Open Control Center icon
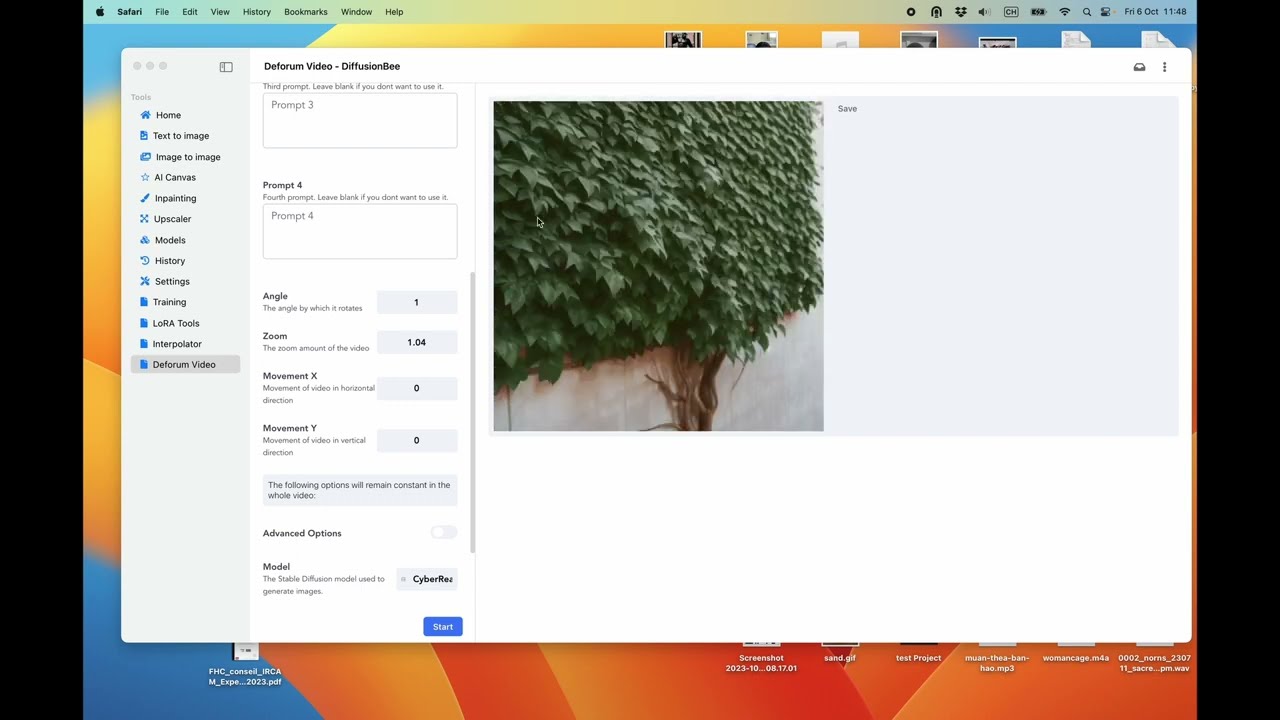The height and width of the screenshot is (720, 1280). (x=1106, y=12)
